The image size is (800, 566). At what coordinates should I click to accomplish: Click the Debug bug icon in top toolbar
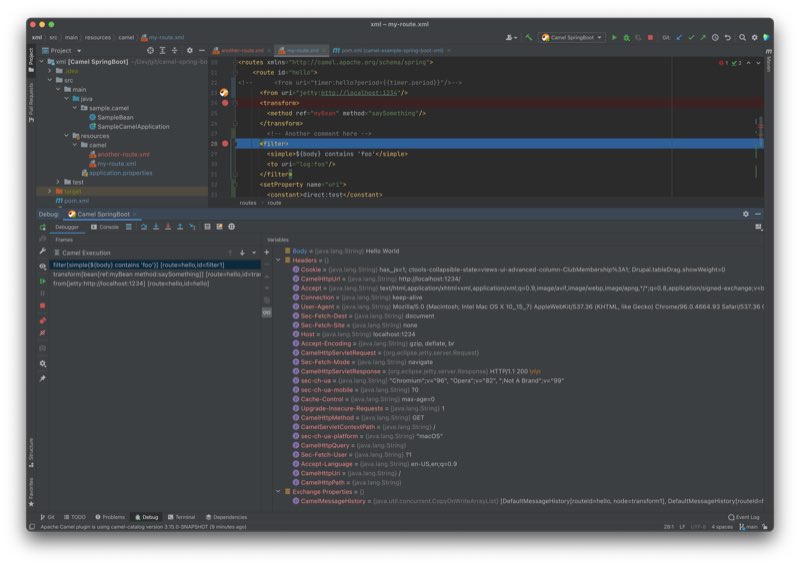coord(626,37)
